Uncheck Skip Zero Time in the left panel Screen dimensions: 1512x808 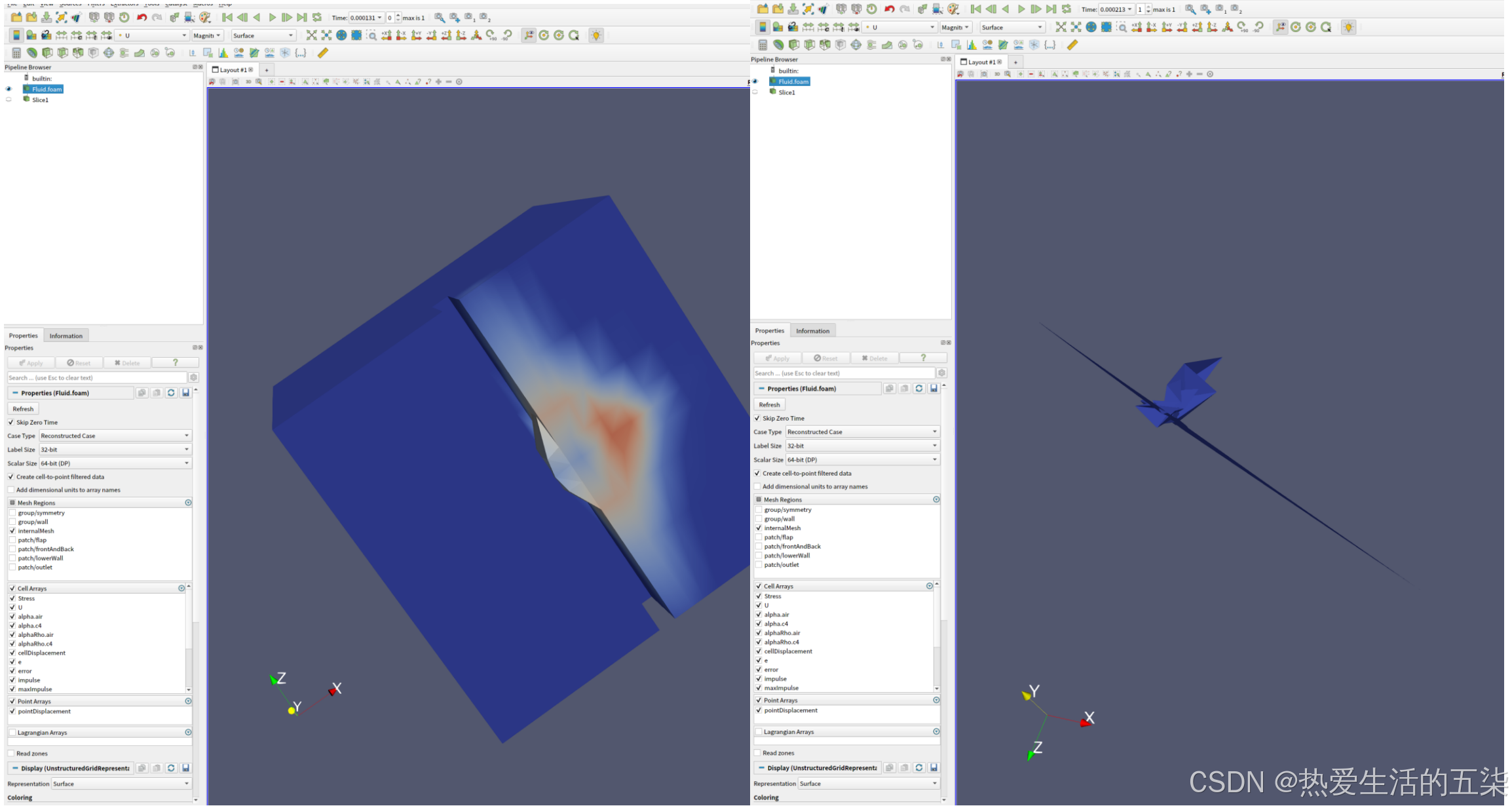[x=11, y=422]
